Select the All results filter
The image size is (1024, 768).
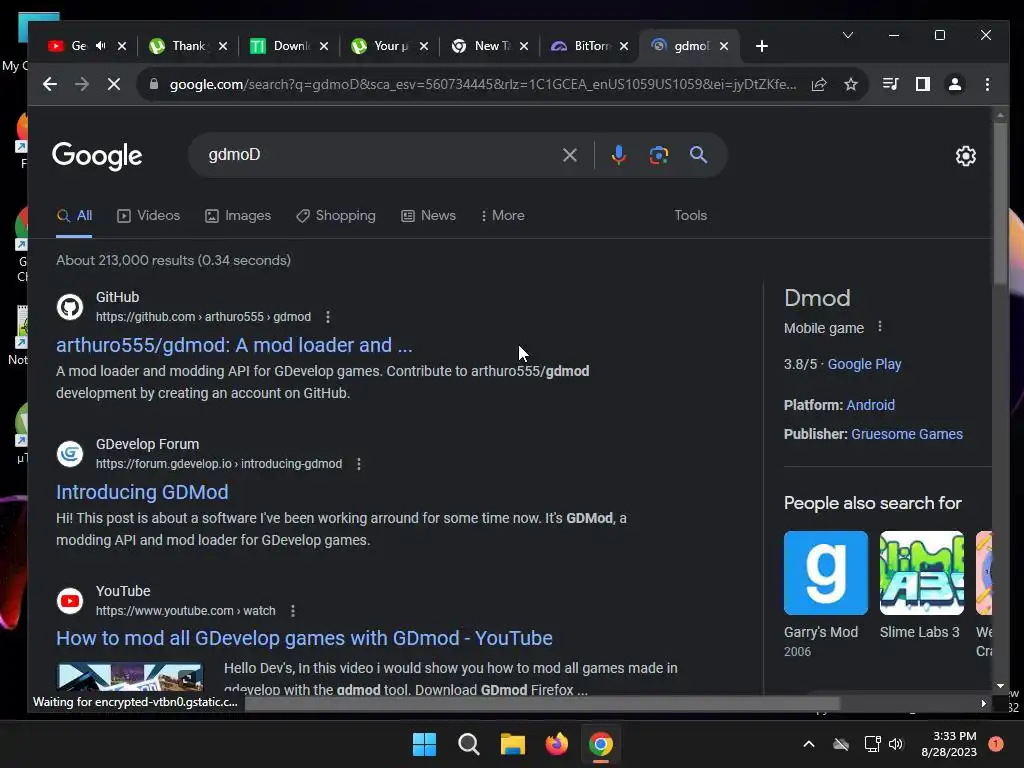pos(74,216)
